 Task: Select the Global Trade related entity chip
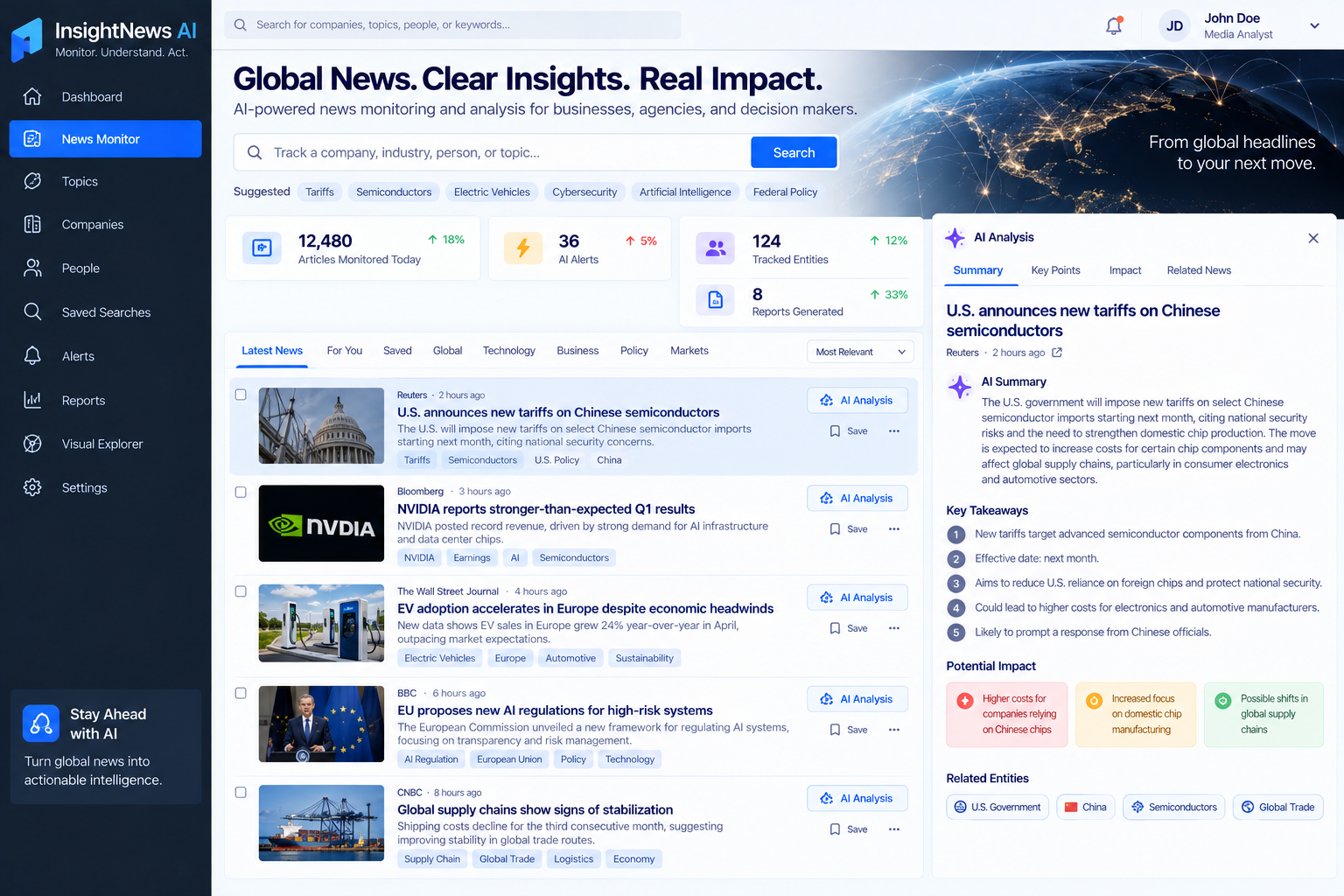pos(1278,808)
